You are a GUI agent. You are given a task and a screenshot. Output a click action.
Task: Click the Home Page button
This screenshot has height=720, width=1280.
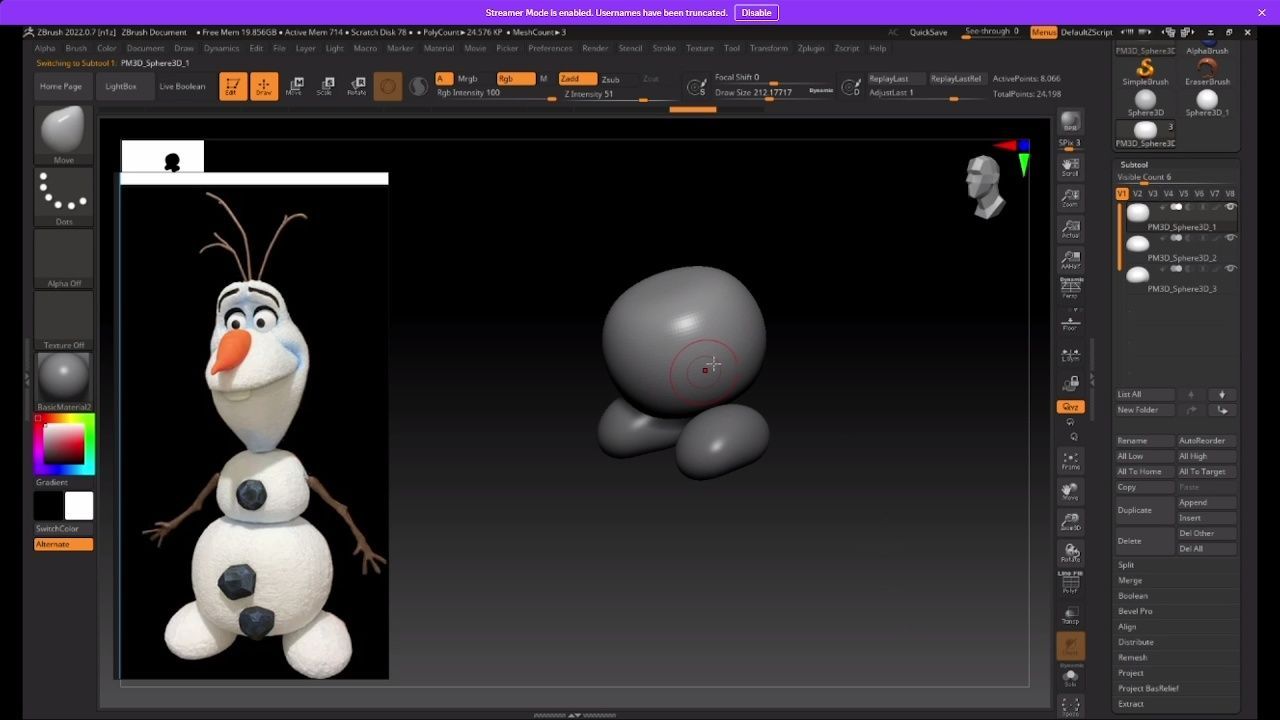pyautogui.click(x=61, y=86)
